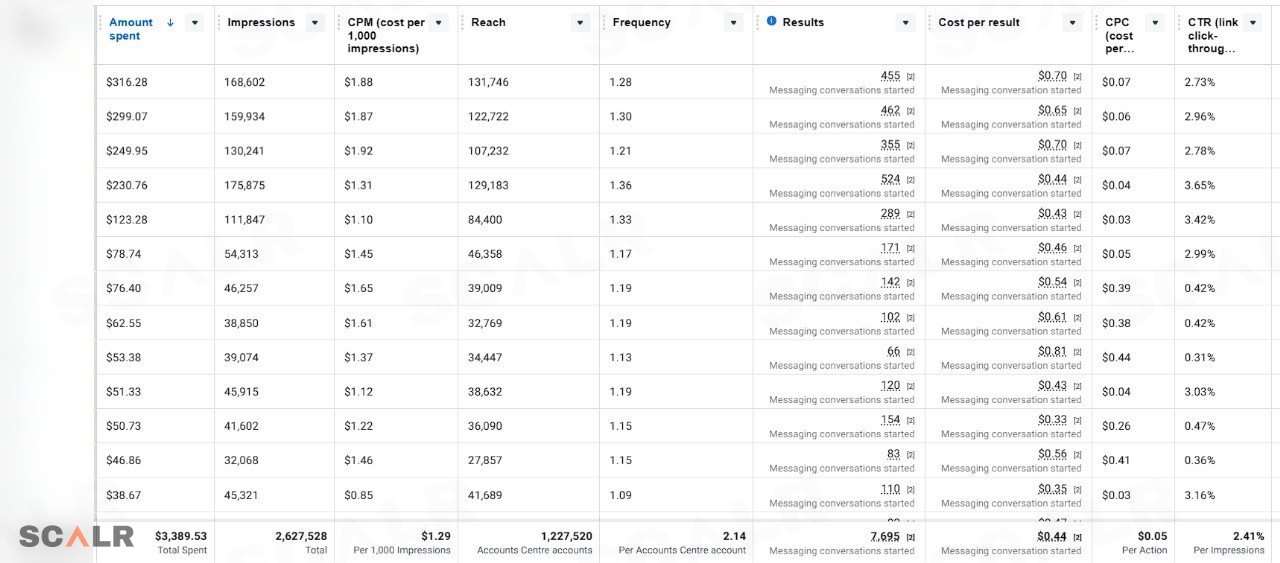Click the [2] badge beside $0.81 cost per result
Image resolution: width=1280 pixels, height=563 pixels.
point(1077,351)
